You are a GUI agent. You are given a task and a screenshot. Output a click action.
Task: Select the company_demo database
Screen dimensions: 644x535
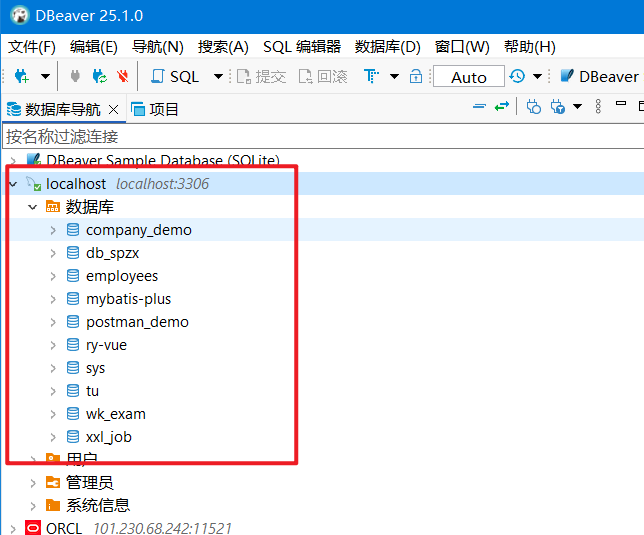coord(139,230)
